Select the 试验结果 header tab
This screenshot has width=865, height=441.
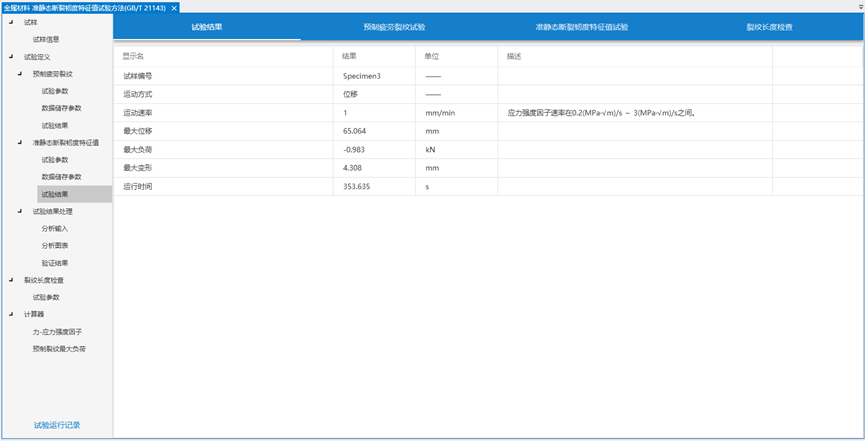click(x=206, y=27)
